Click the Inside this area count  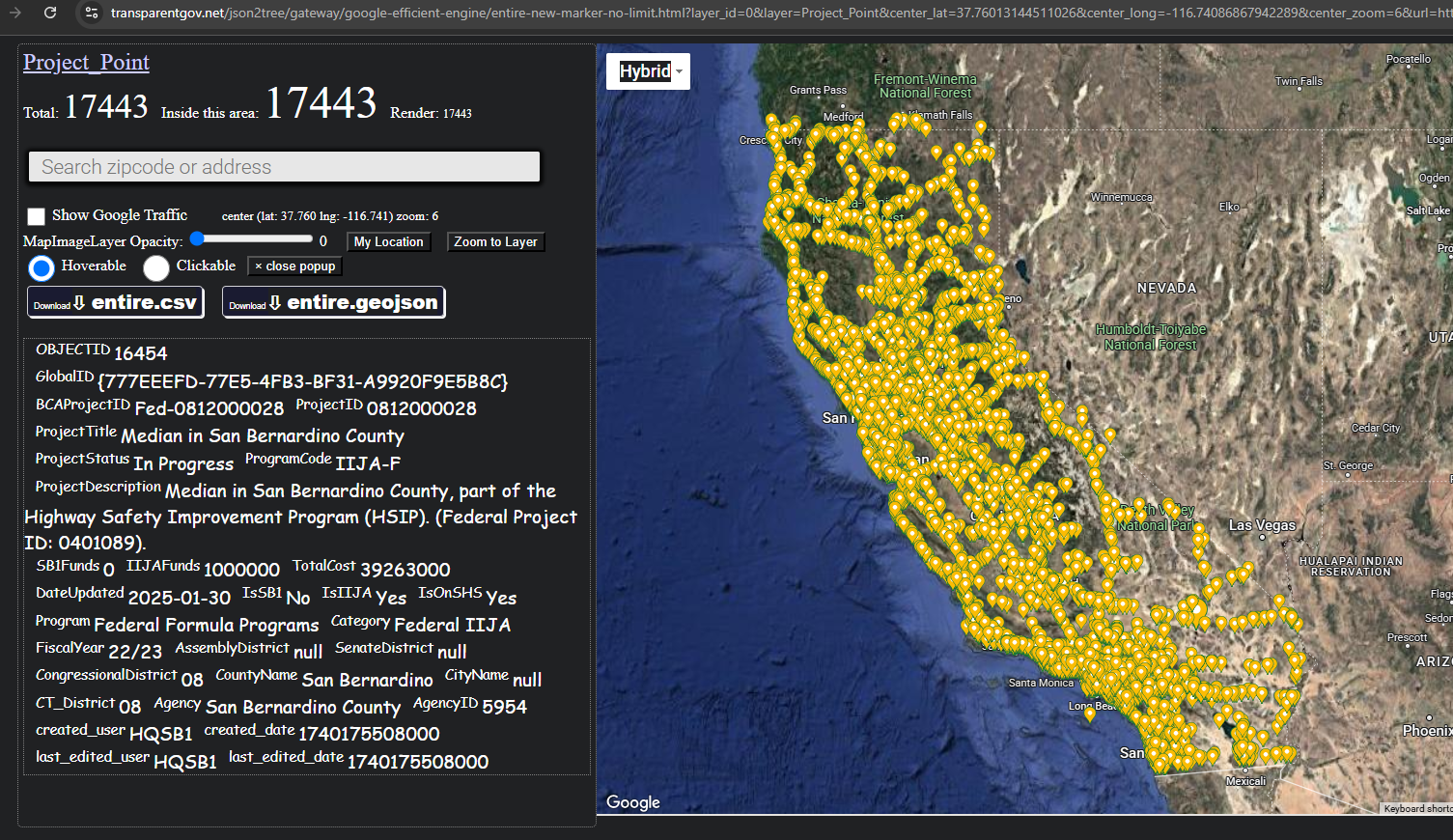click(x=321, y=102)
